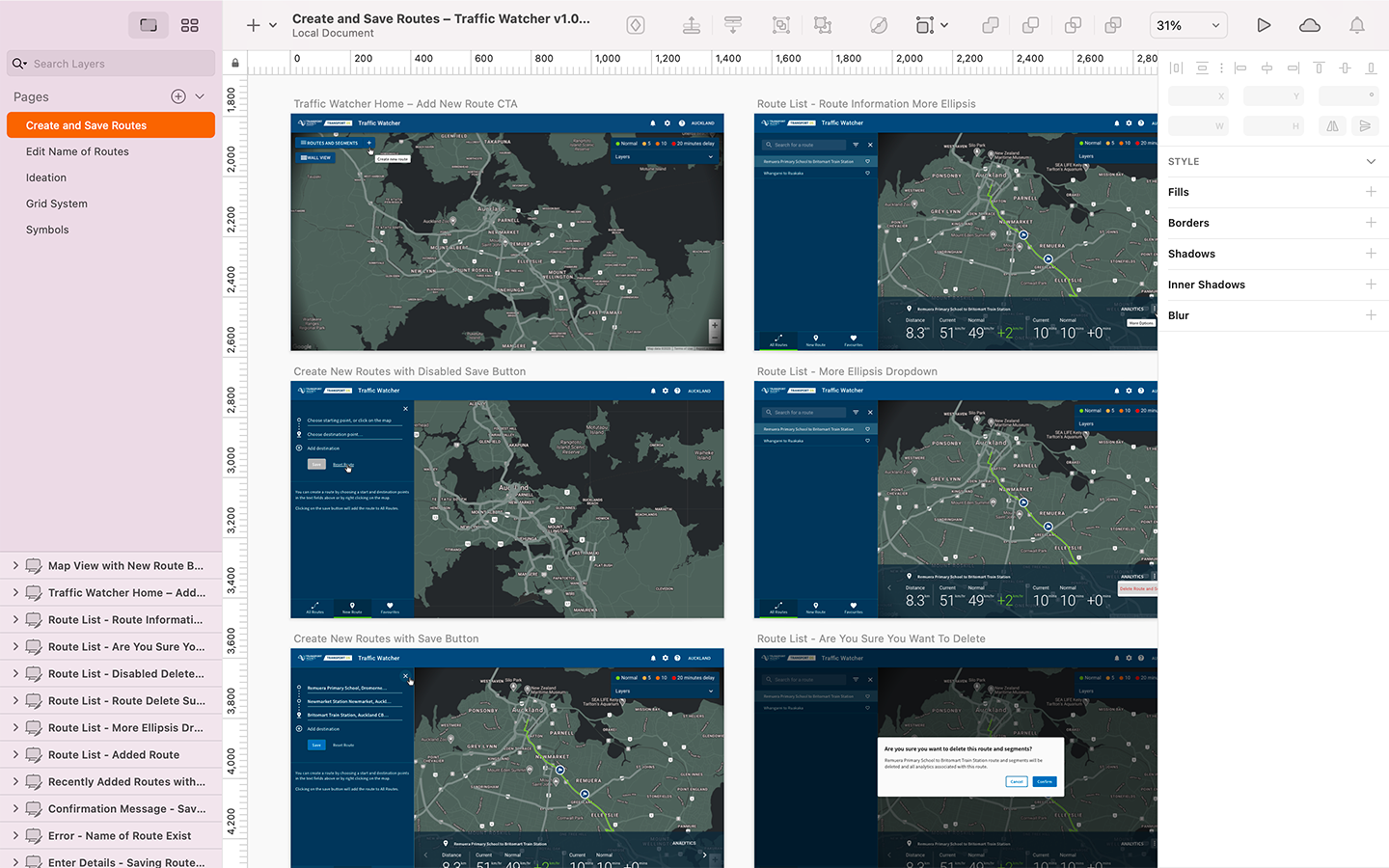Select the Create and Save Routes page
Image resolution: width=1389 pixels, height=868 pixels.
pos(111,125)
